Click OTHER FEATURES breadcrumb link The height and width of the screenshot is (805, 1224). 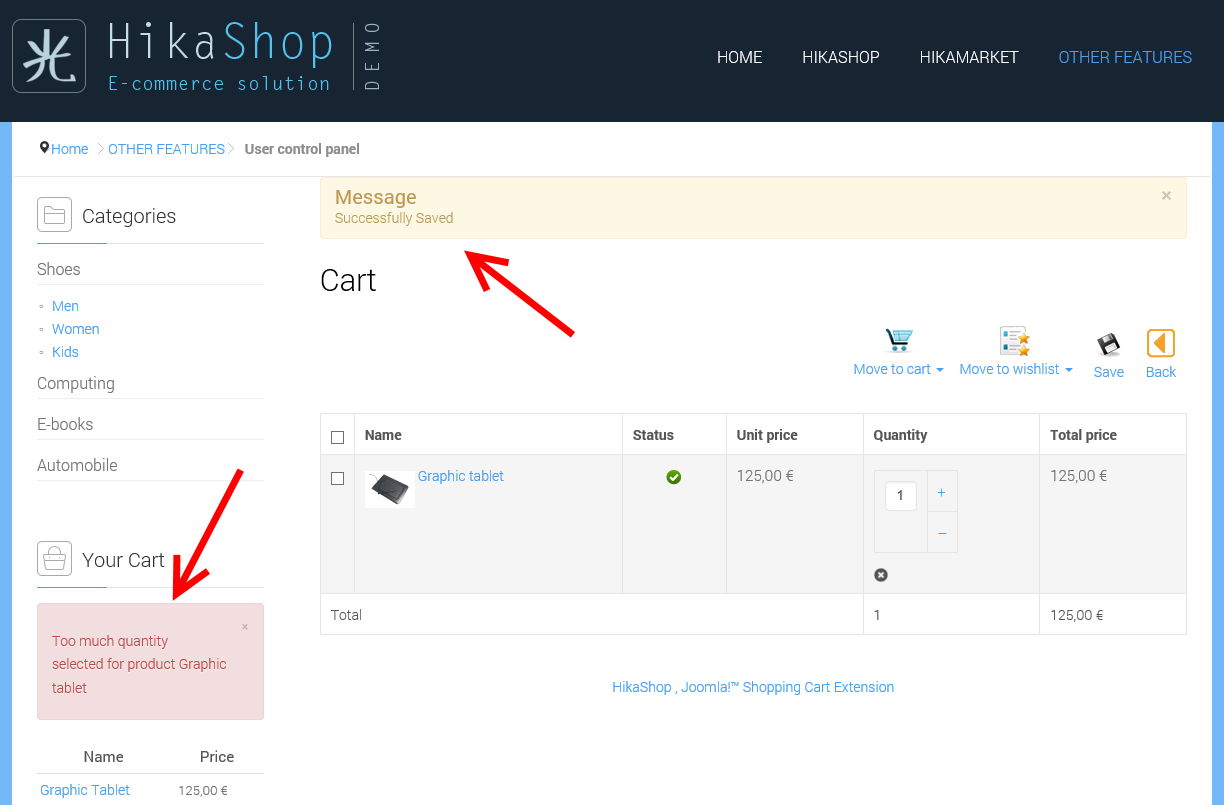[x=166, y=149]
